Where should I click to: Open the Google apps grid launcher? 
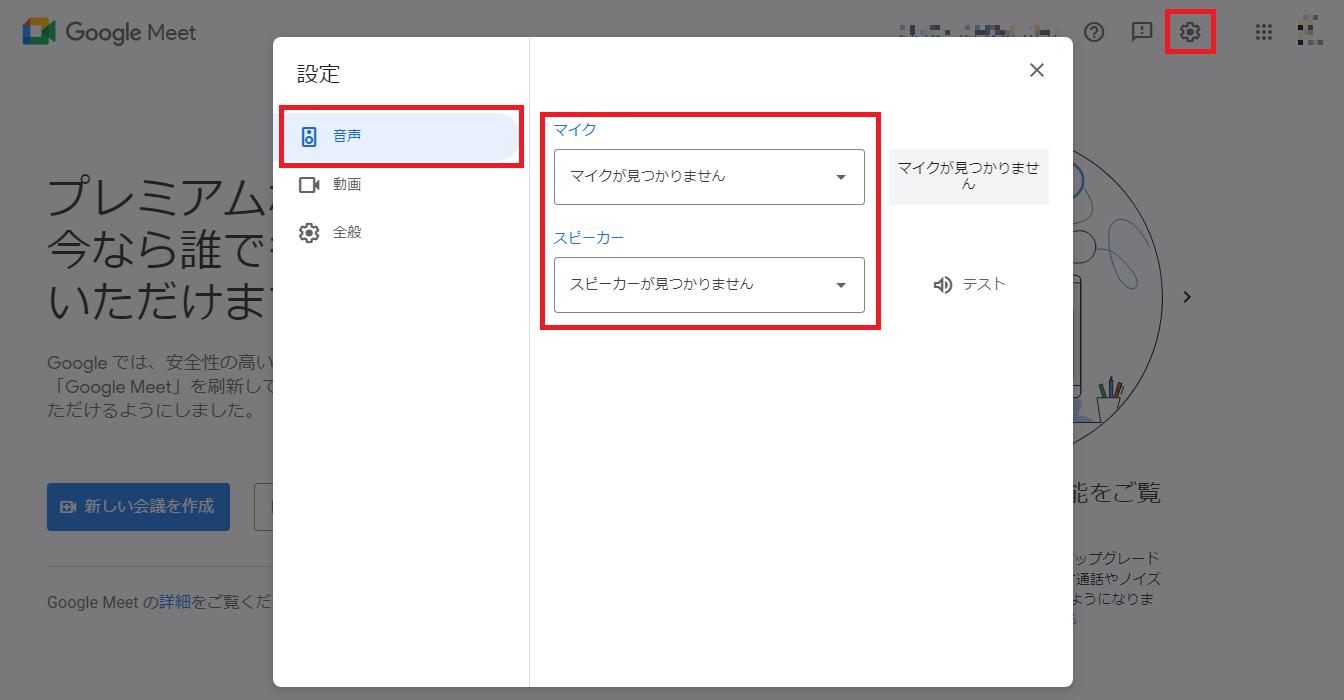[x=1263, y=32]
